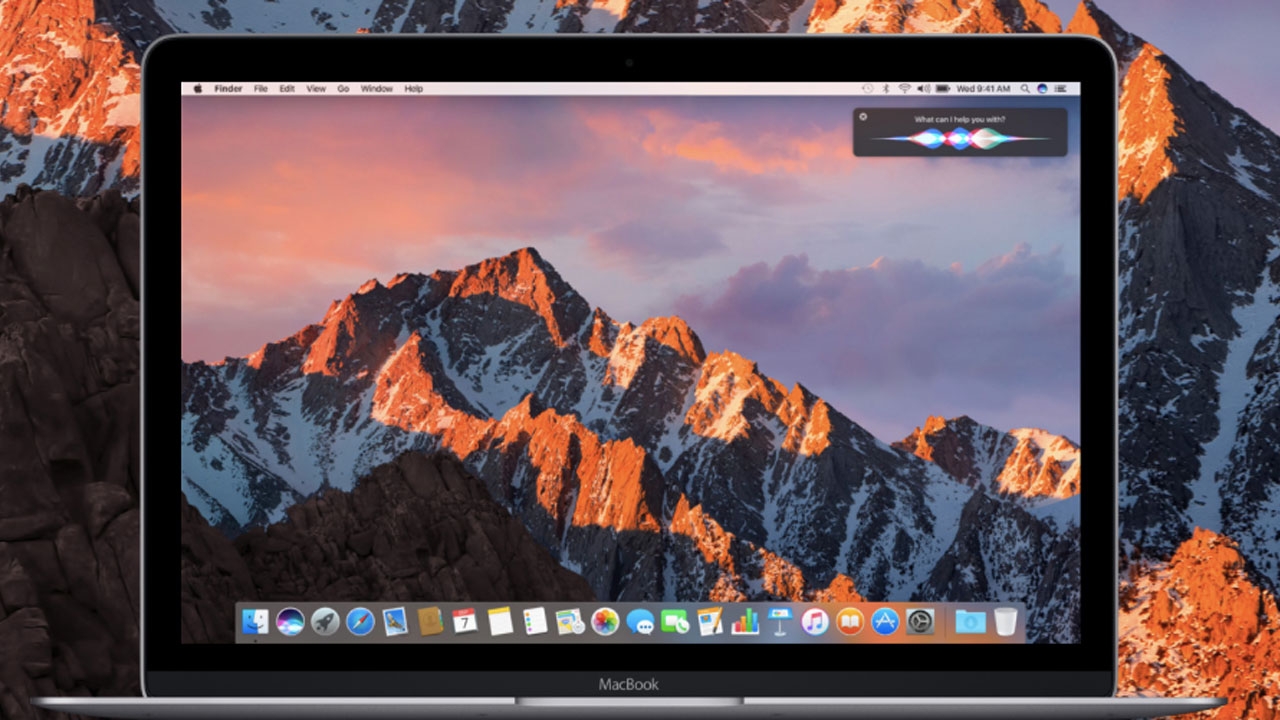Open the Bluetooth status menu
This screenshot has width=1280, height=720.
click(x=886, y=89)
